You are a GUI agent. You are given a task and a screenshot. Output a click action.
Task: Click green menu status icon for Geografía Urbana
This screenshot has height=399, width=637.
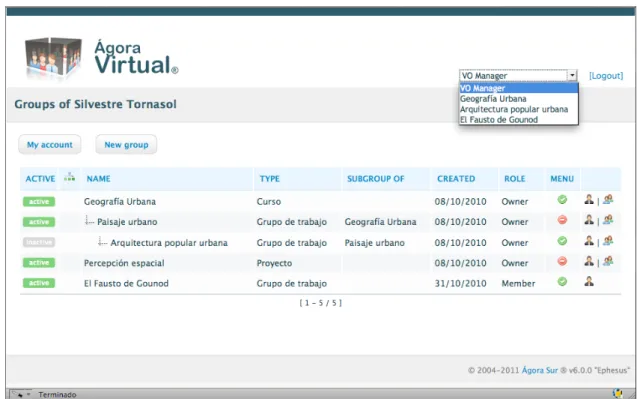[562, 200]
